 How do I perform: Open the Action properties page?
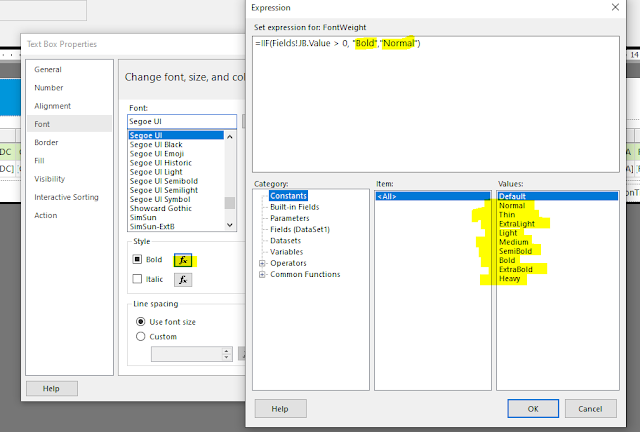(x=46, y=216)
